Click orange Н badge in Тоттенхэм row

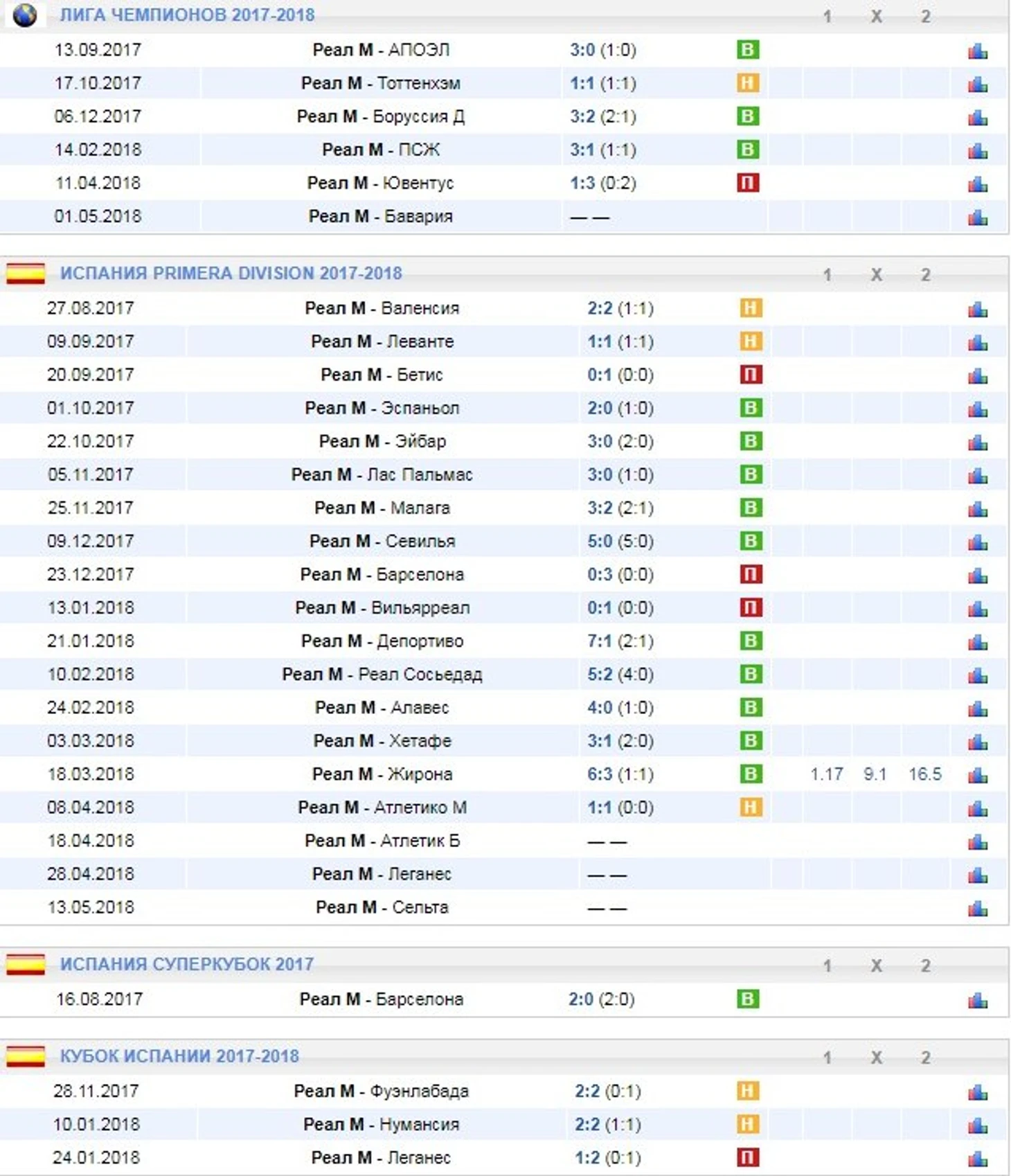tap(748, 83)
